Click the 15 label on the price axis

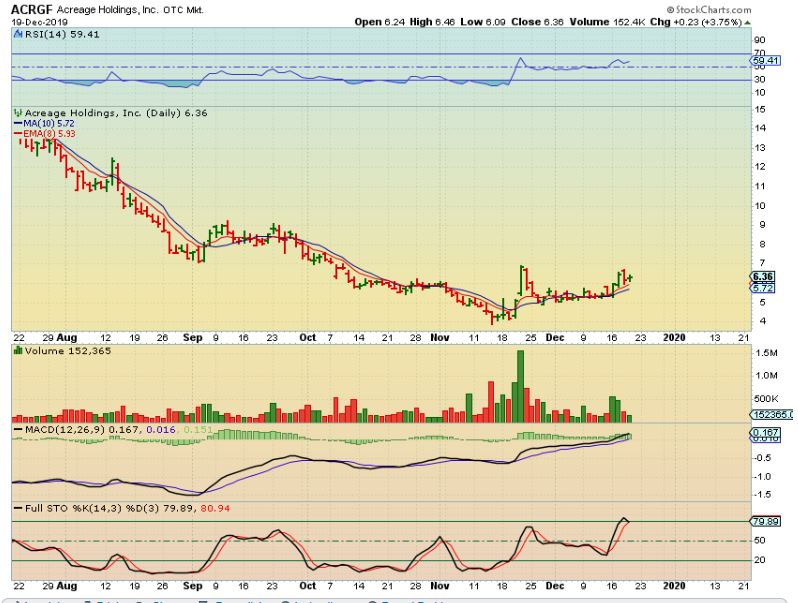point(760,109)
